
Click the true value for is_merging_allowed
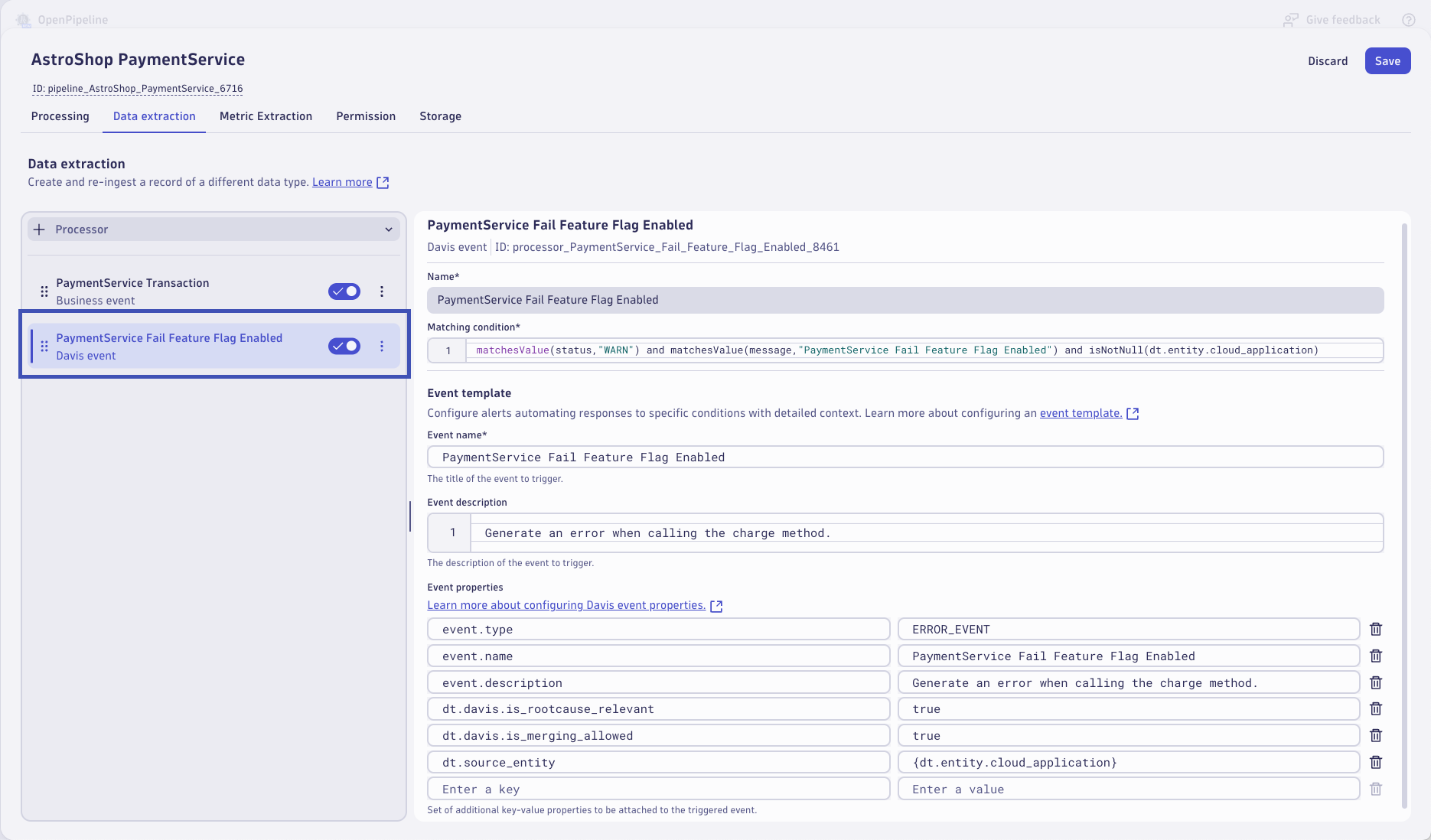coord(1128,735)
